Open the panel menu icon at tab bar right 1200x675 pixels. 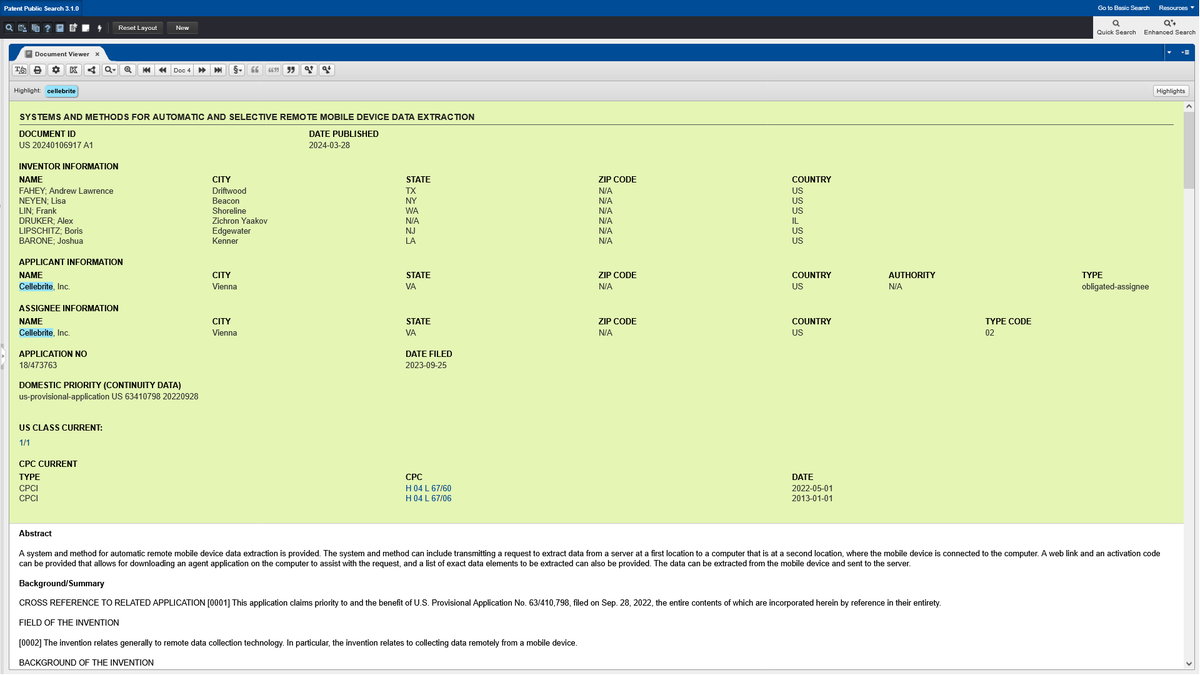[x=1185, y=51]
